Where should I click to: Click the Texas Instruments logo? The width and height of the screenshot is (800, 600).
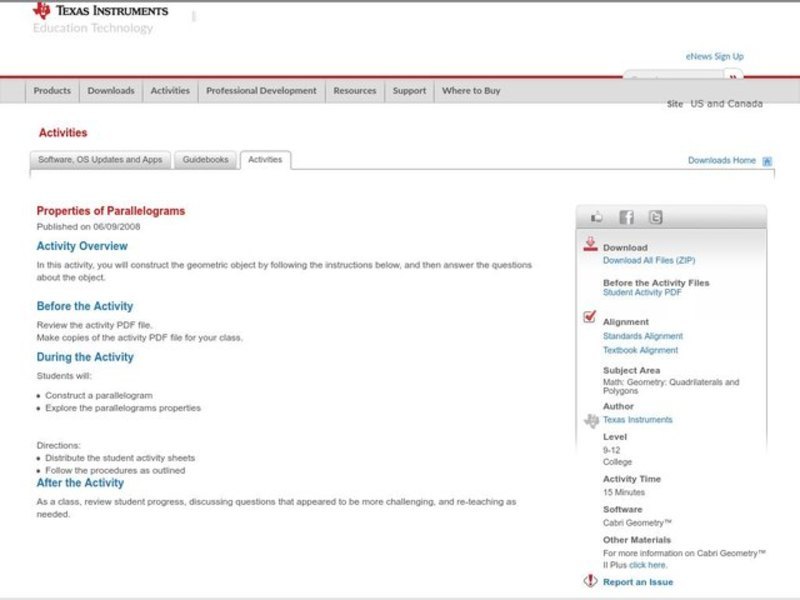coord(100,11)
